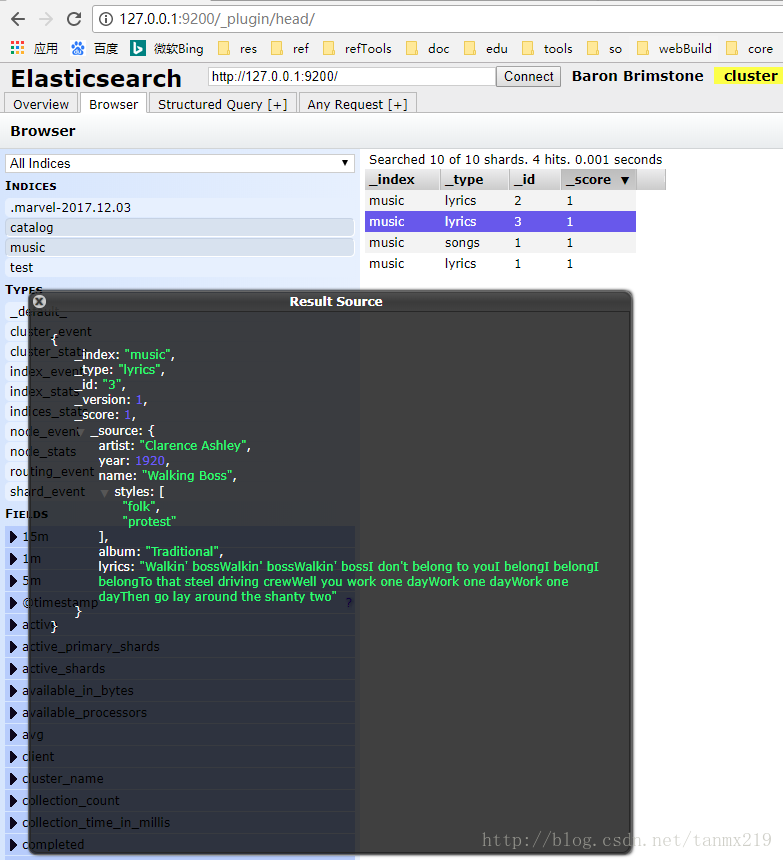Select the cluster_event type

[x=50, y=332]
